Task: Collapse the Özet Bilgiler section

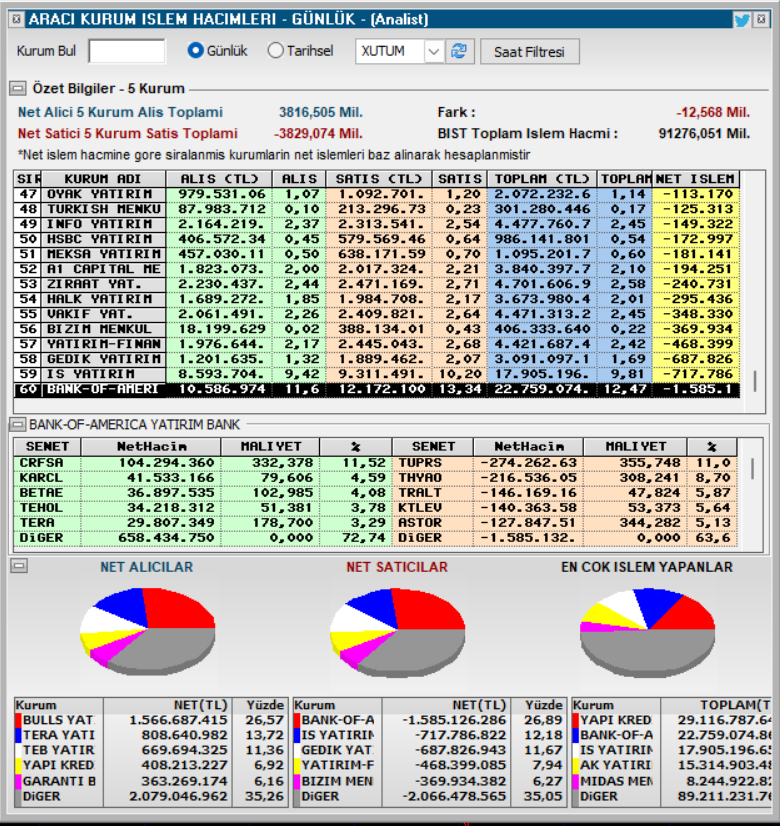Action: (x=17, y=88)
